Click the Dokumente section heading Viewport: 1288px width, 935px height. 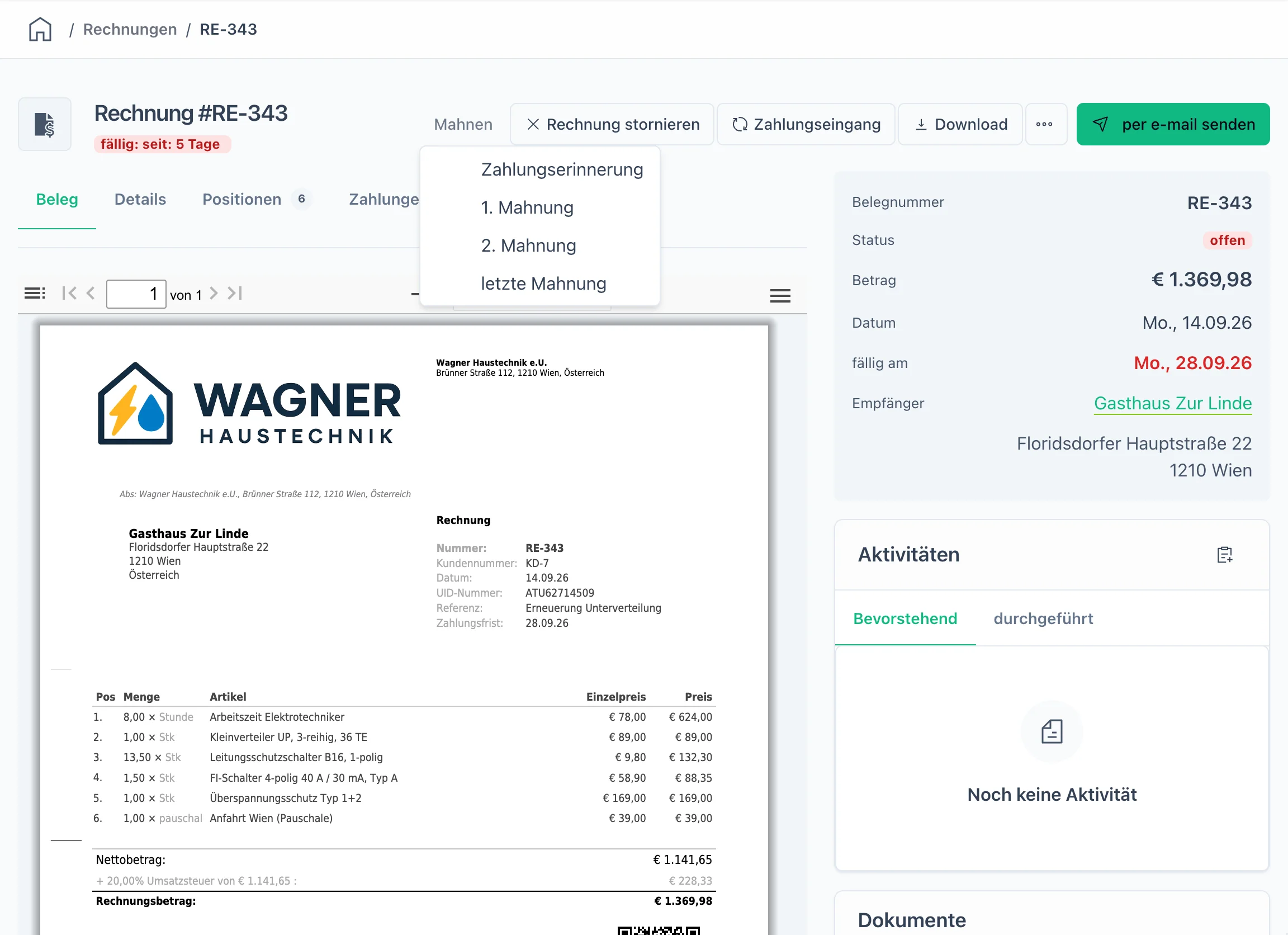click(x=911, y=920)
